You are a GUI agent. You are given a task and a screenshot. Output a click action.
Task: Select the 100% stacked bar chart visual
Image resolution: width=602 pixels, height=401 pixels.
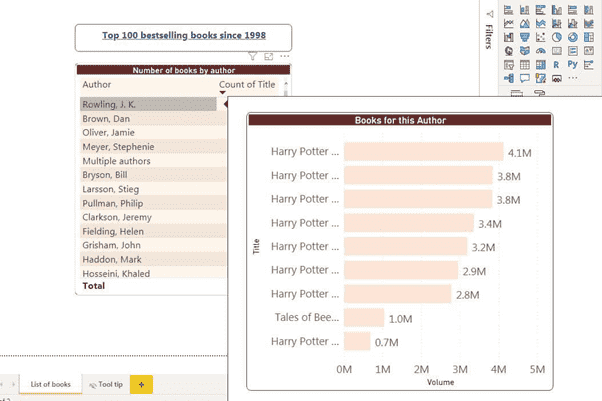click(x=572, y=10)
